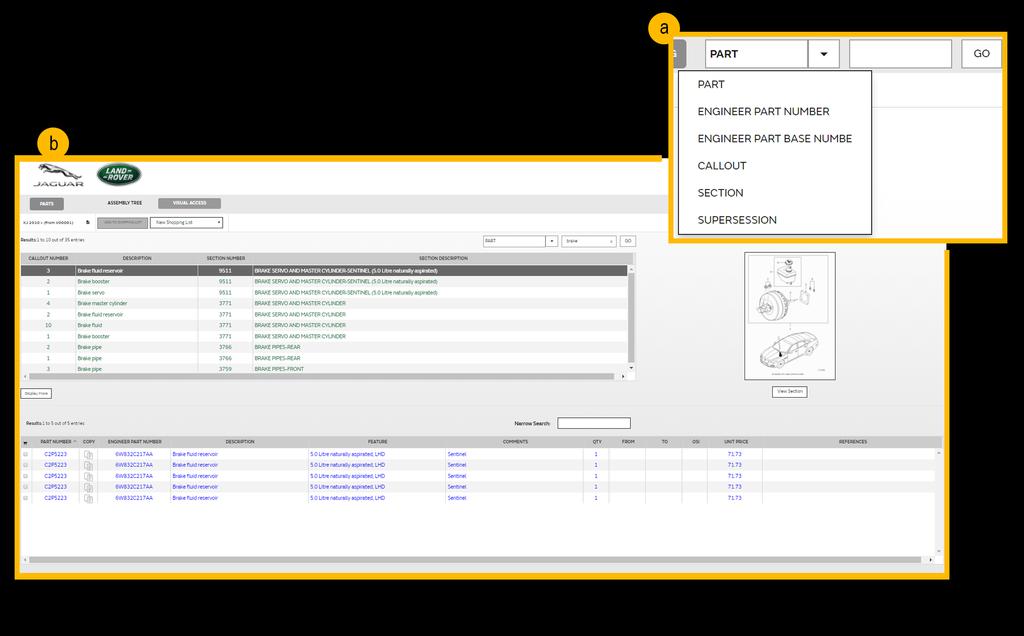1024x636 pixels.
Task: Click the left arrow of the callout list horizontal scrollbar
Action: coord(25,376)
